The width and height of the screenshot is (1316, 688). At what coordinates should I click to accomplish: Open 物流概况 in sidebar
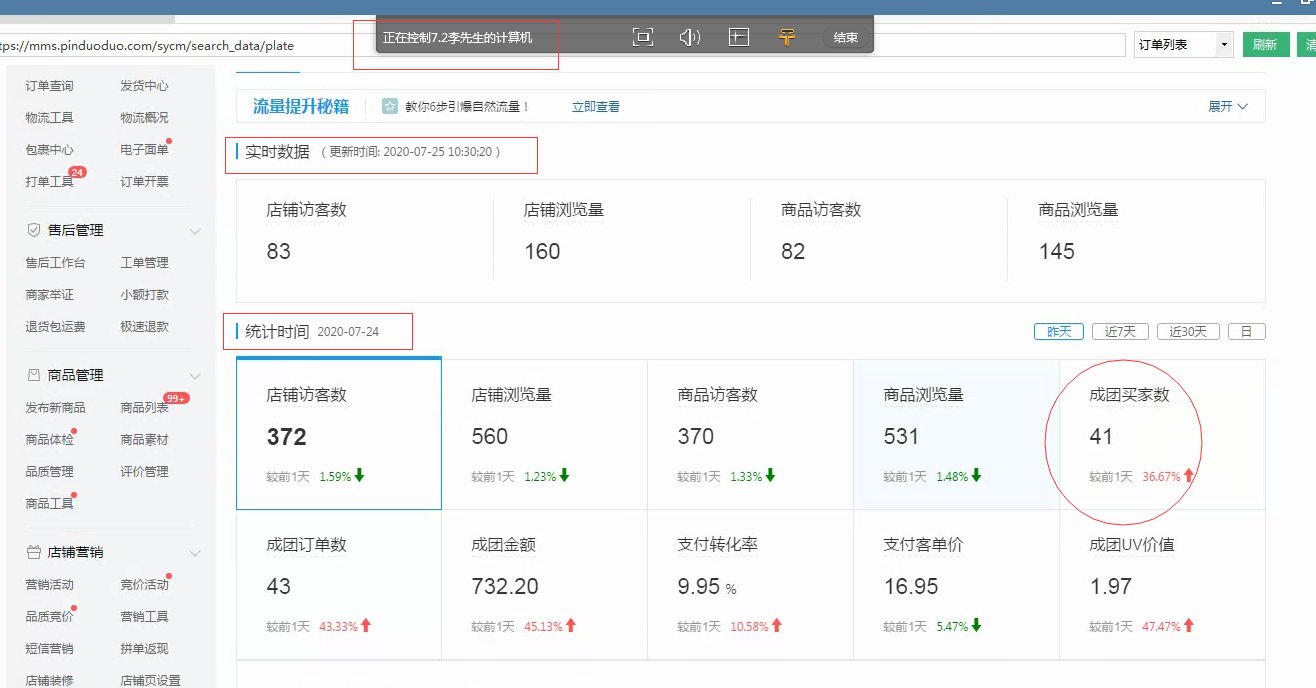pyautogui.click(x=144, y=118)
